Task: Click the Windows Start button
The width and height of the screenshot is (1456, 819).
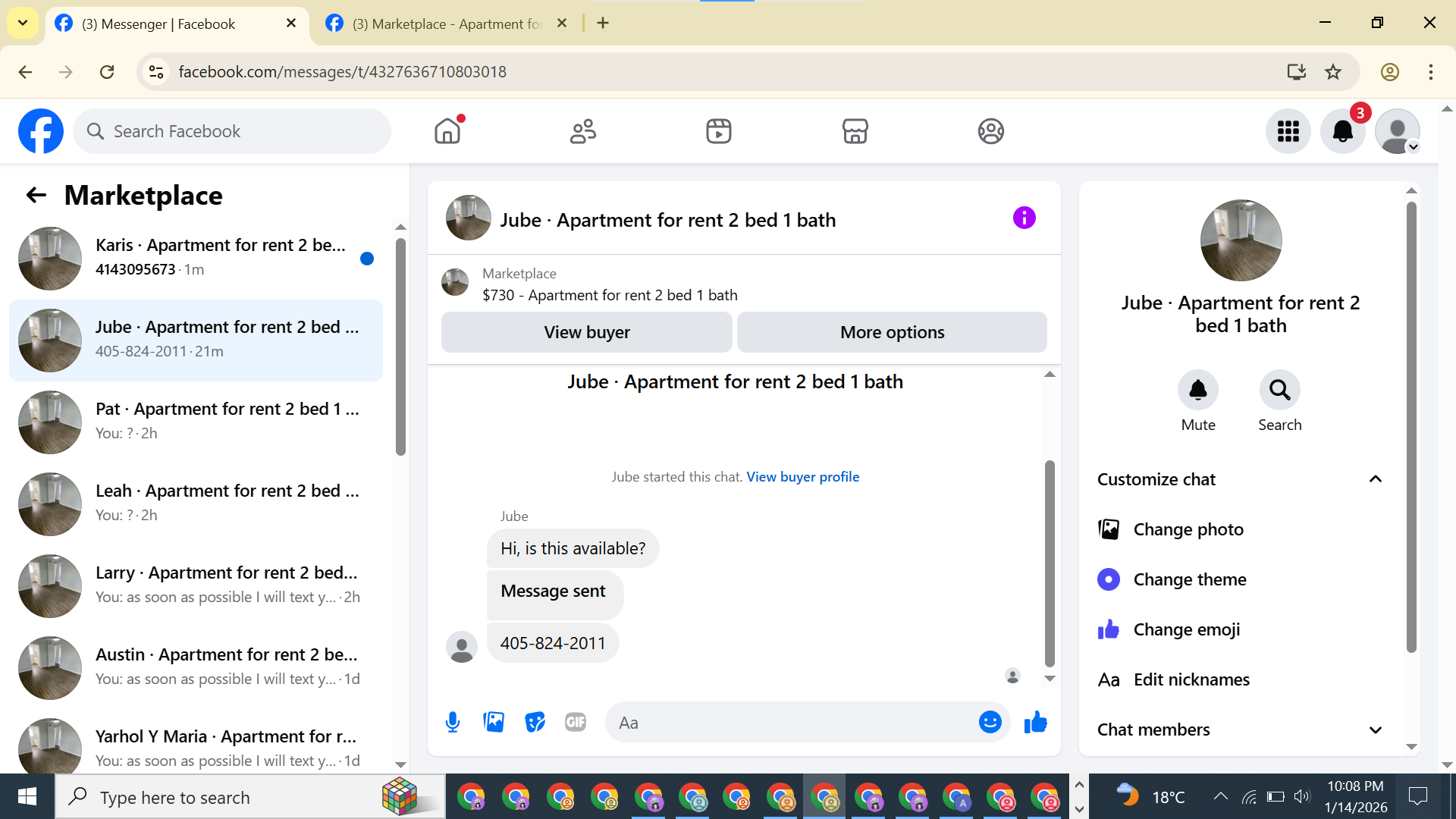Action: (27, 797)
